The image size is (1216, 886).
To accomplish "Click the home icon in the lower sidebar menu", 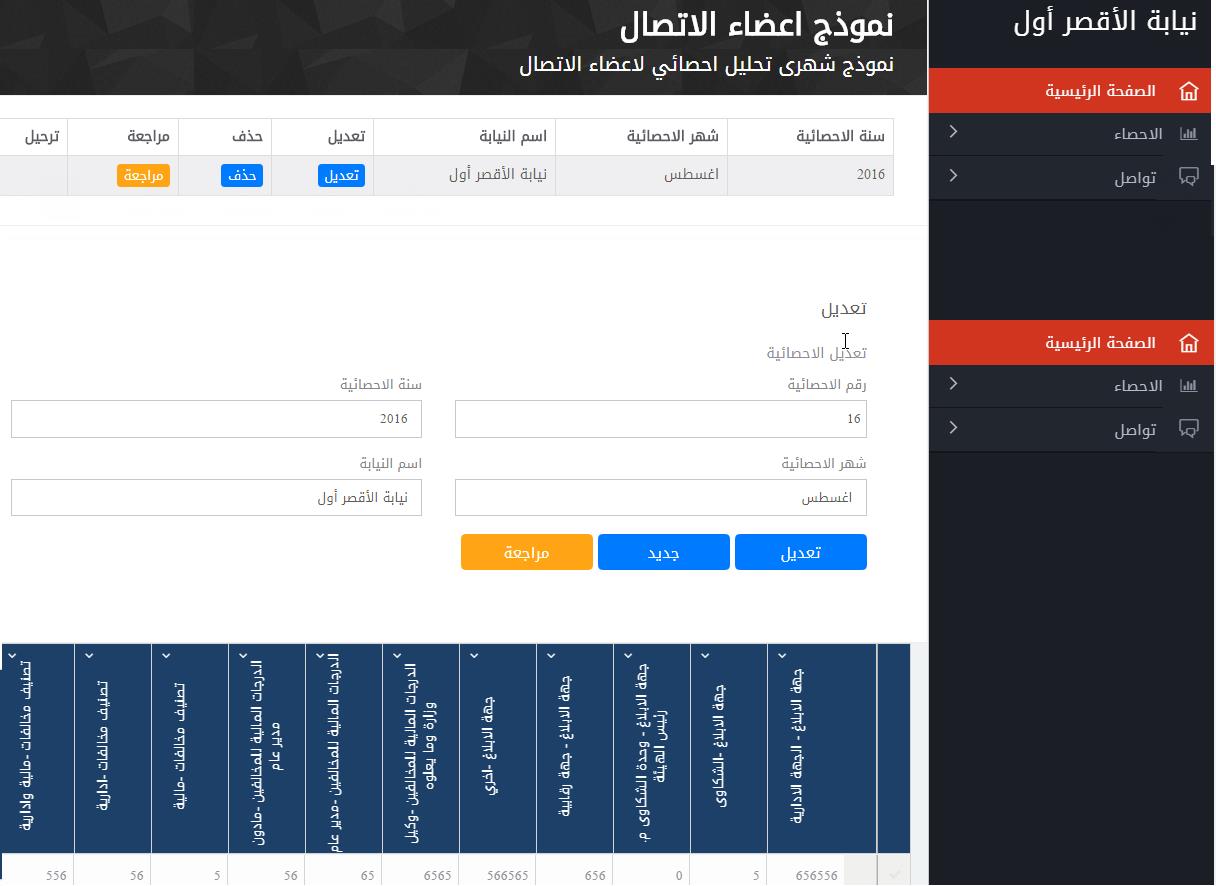I will tap(1188, 343).
